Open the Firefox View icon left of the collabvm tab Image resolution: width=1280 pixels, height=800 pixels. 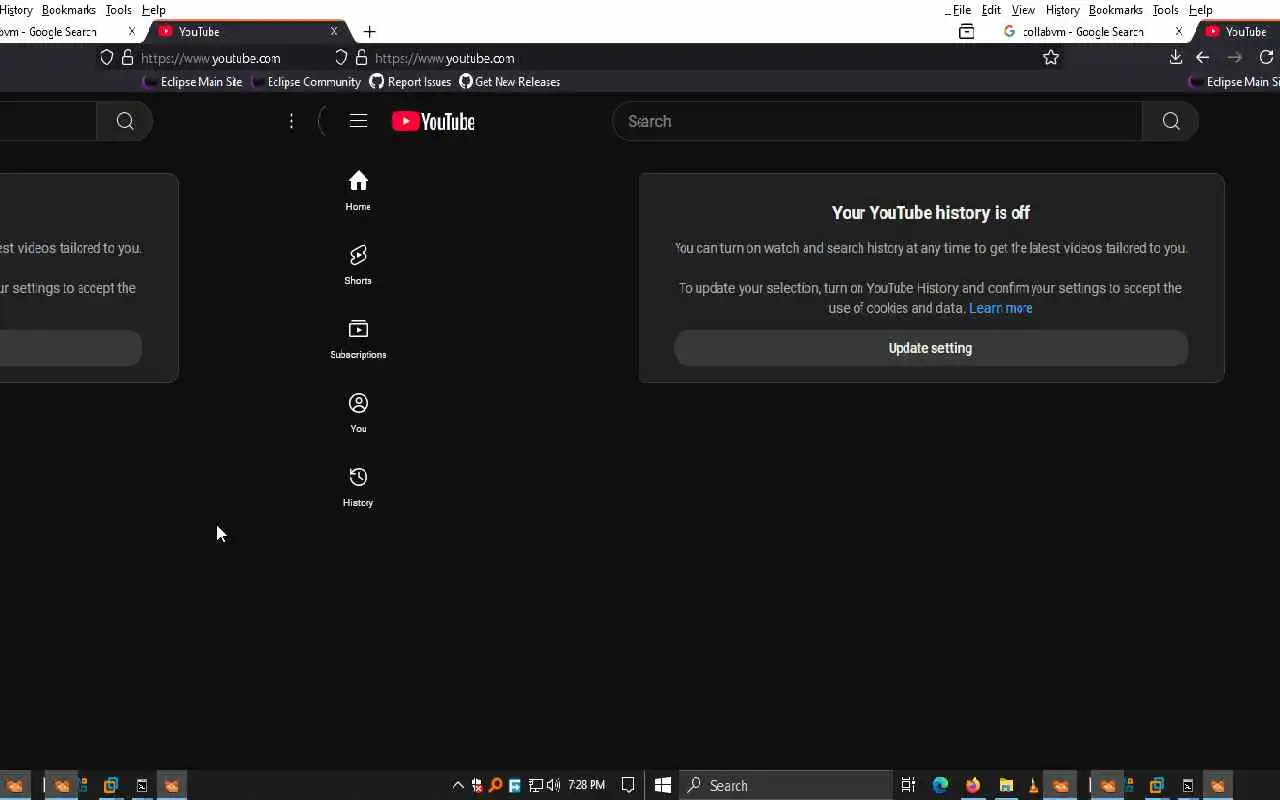966,32
